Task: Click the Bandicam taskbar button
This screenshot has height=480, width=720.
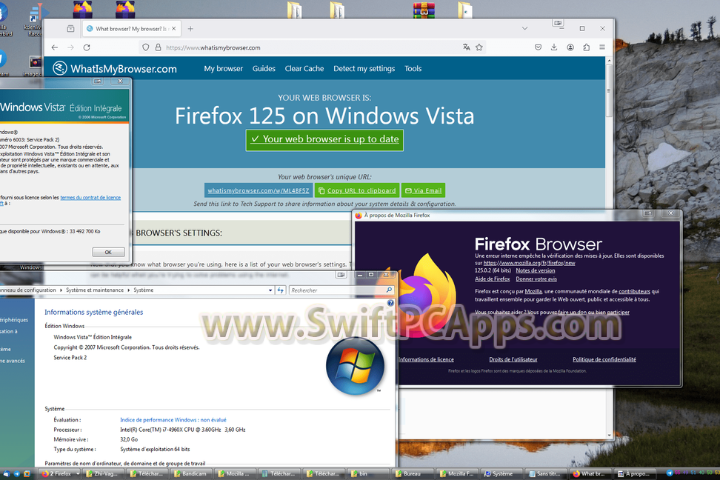Action: tap(192, 474)
